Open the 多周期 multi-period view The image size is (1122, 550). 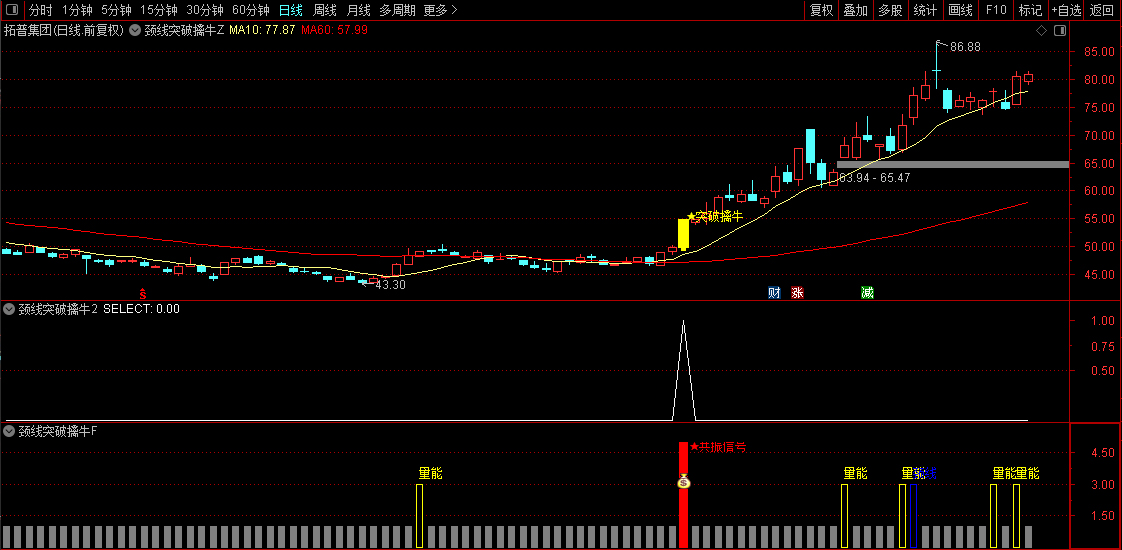tap(397, 10)
